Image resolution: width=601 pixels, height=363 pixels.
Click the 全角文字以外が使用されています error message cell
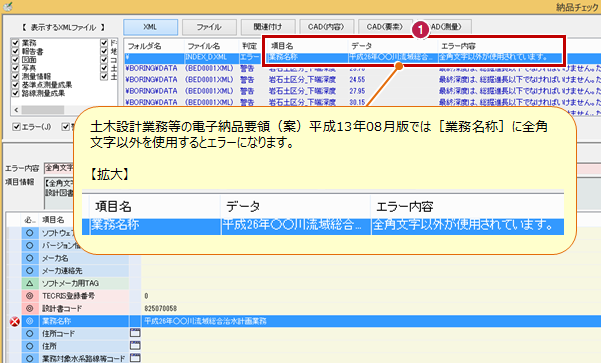pos(494,57)
